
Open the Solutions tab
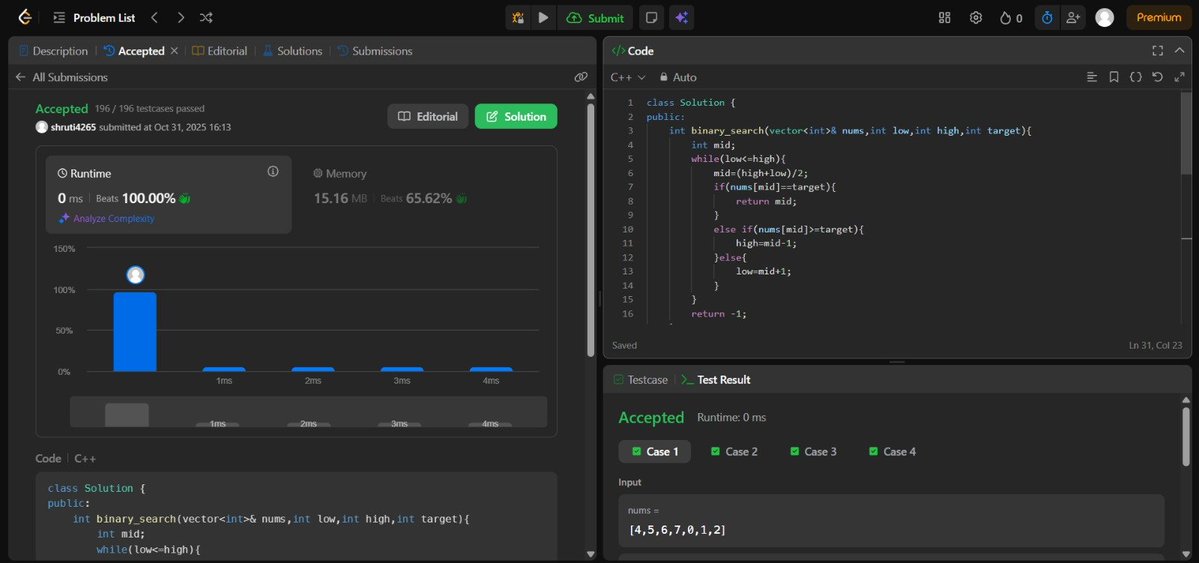[293, 51]
